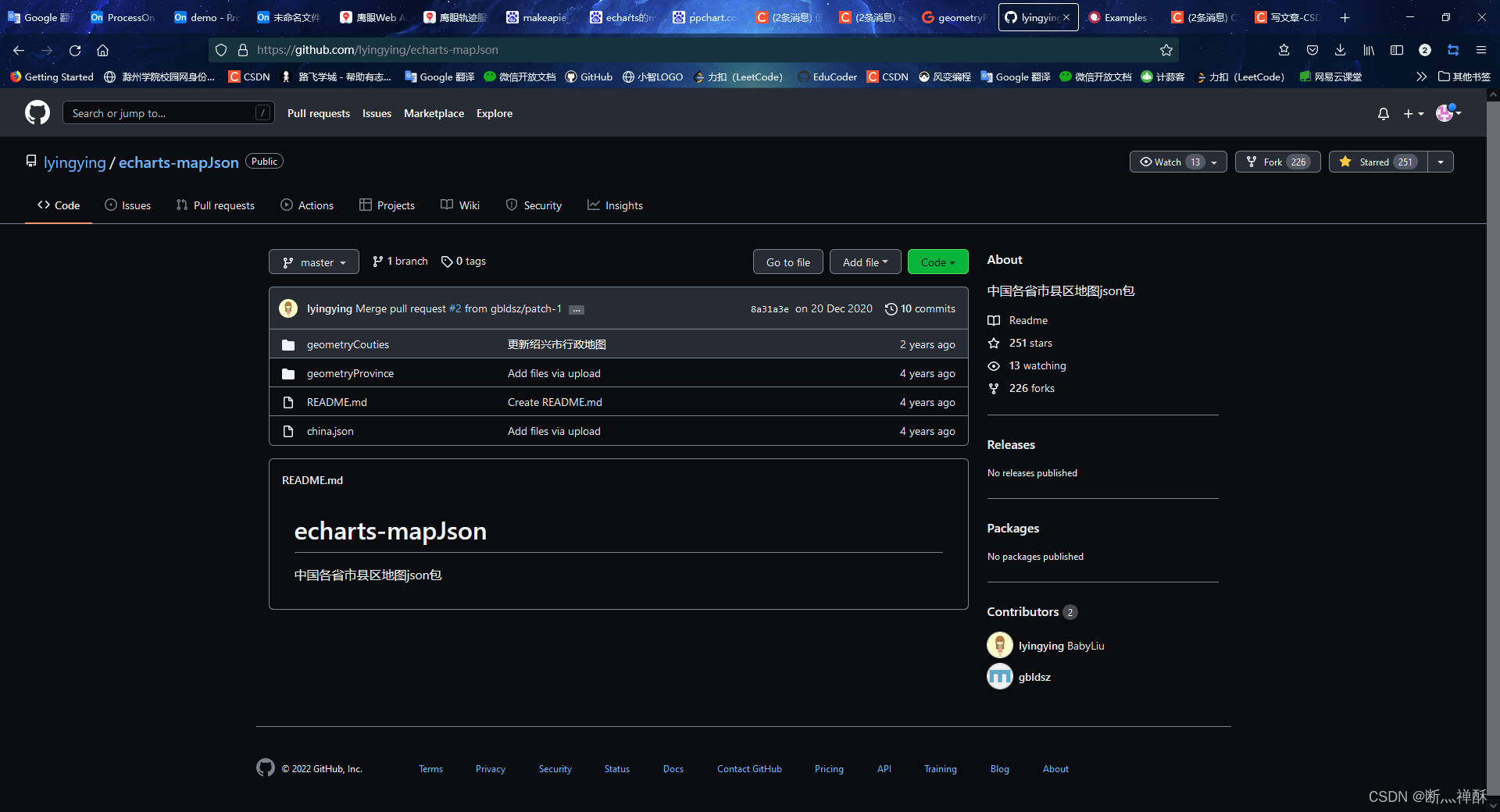Image resolution: width=1500 pixels, height=812 pixels.
Task: Open the Watch notifications dropdown
Action: pyautogui.click(x=1178, y=162)
